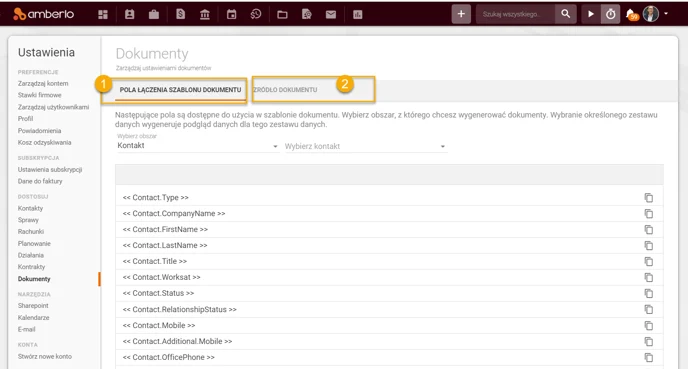
Task: Open 'E-mail' tools settings
Action: [26, 330]
